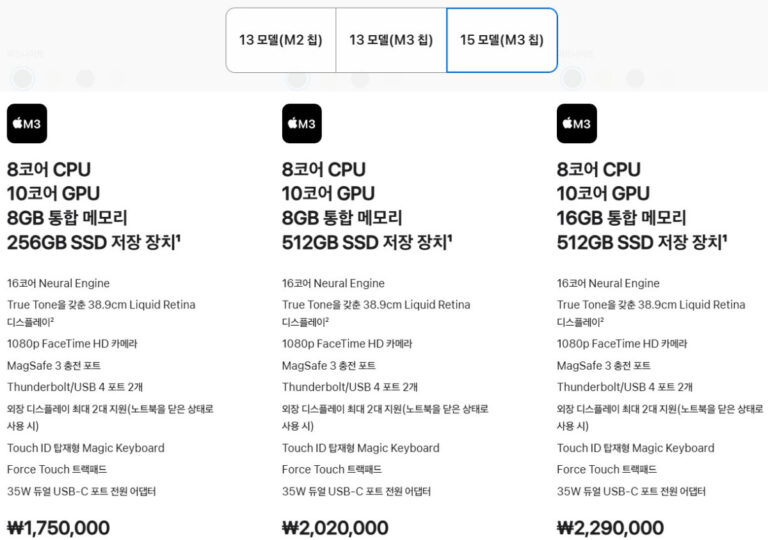Image resolution: width=768 pixels, height=540 pixels.
Task: Click the M3 chip icon above the 16GB model
Action: (x=577, y=123)
